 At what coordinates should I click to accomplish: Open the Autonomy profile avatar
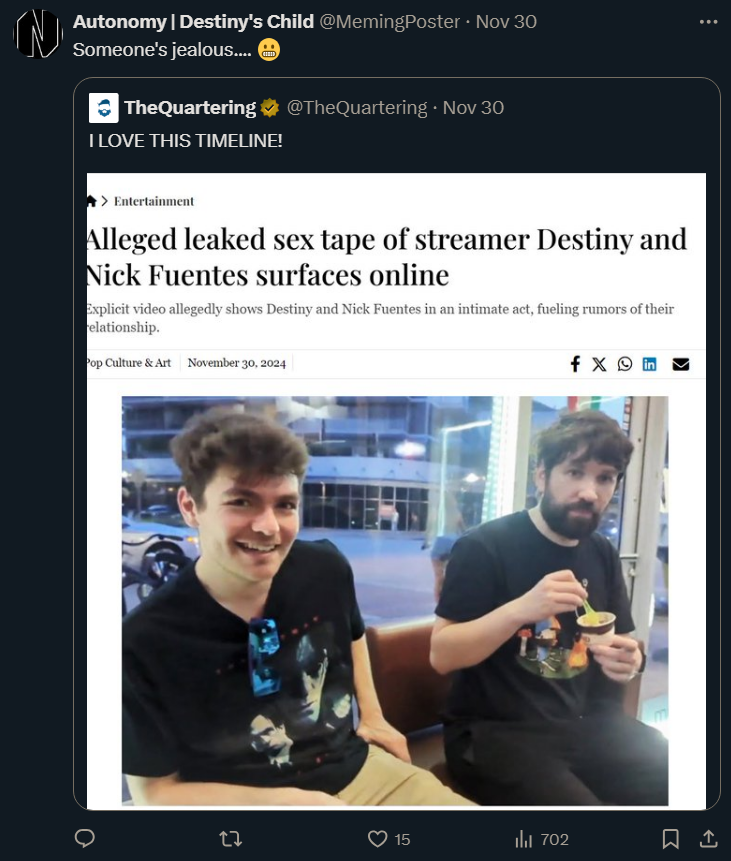38,33
